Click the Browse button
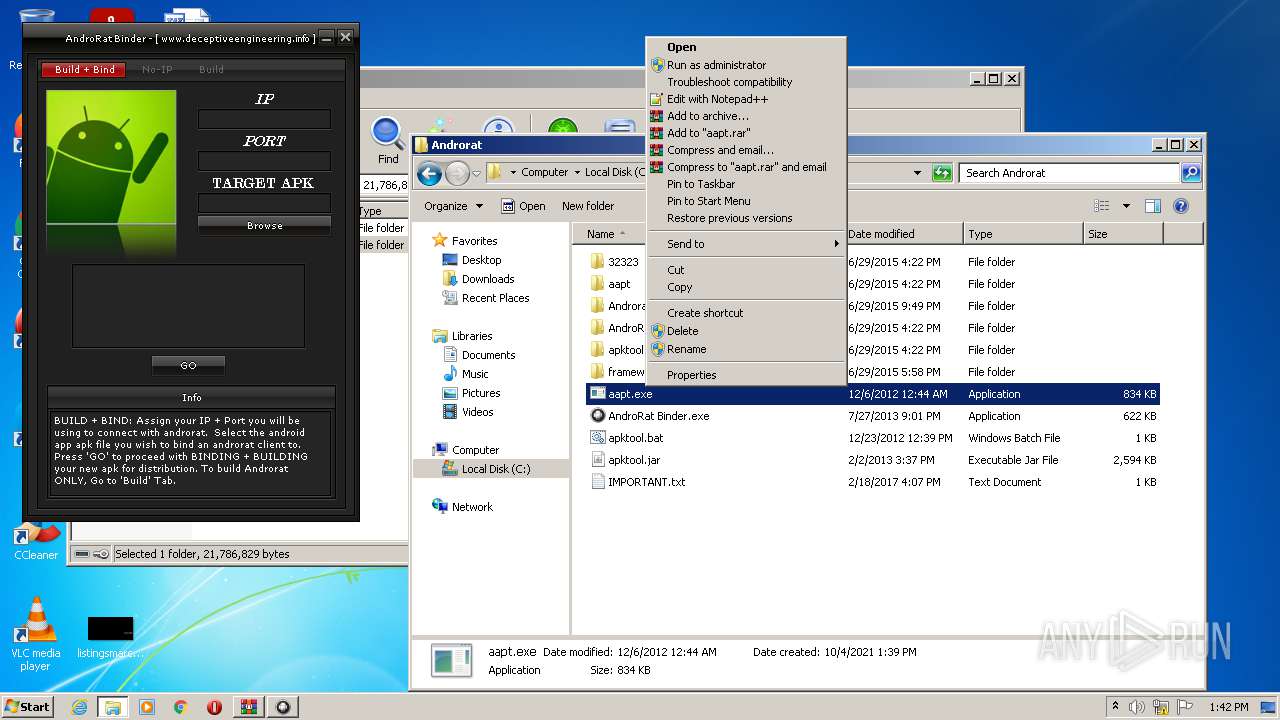The height and width of the screenshot is (720, 1280). [x=264, y=226]
